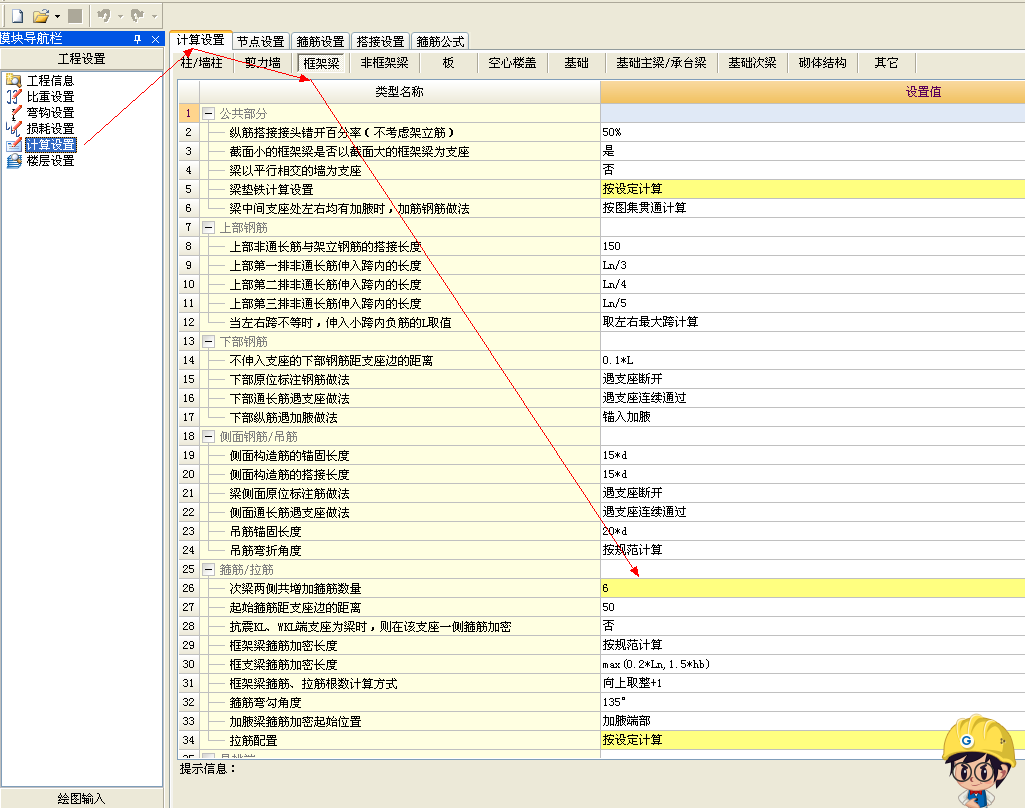Select the 其它 component tab

click(x=886, y=63)
